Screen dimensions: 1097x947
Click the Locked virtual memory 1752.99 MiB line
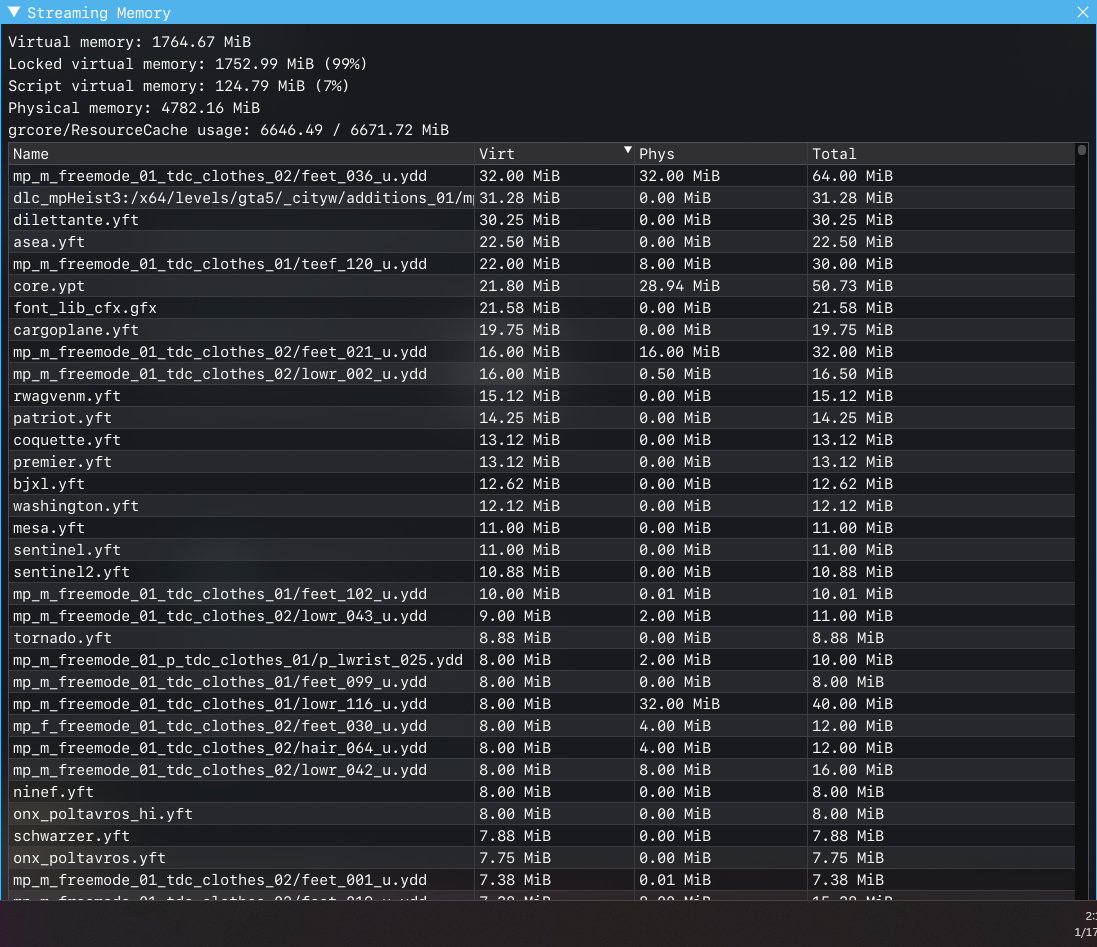tap(187, 64)
